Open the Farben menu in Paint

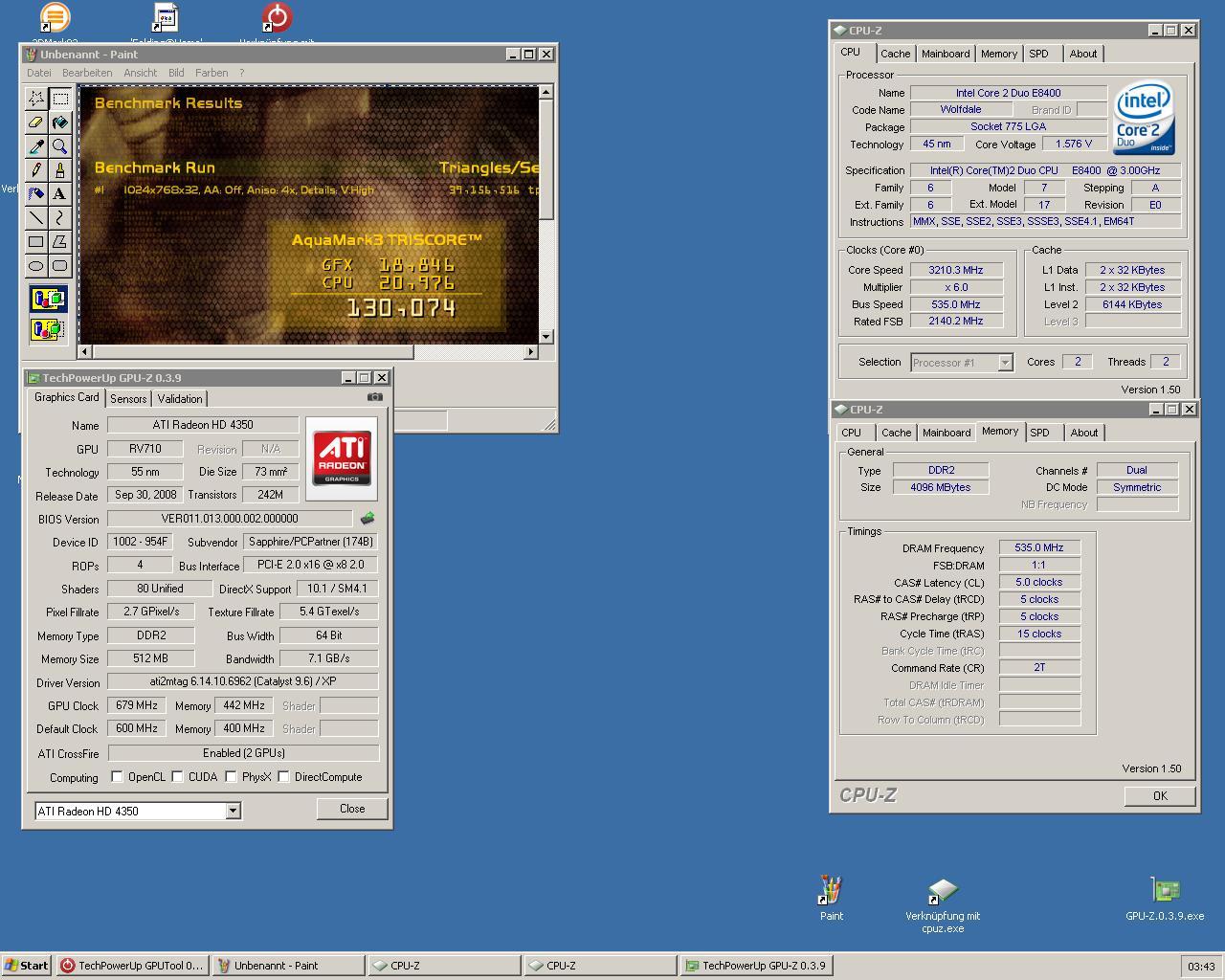pos(212,73)
